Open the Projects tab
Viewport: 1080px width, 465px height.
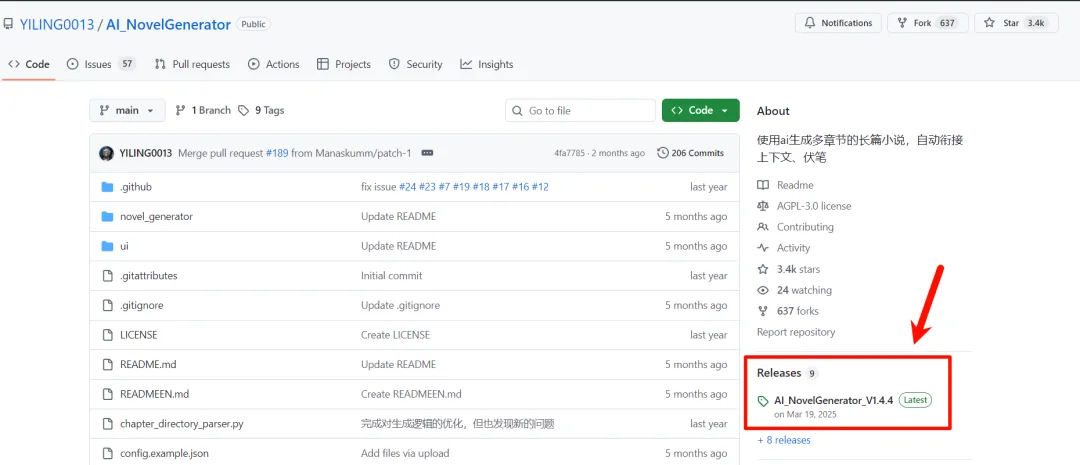(344, 64)
